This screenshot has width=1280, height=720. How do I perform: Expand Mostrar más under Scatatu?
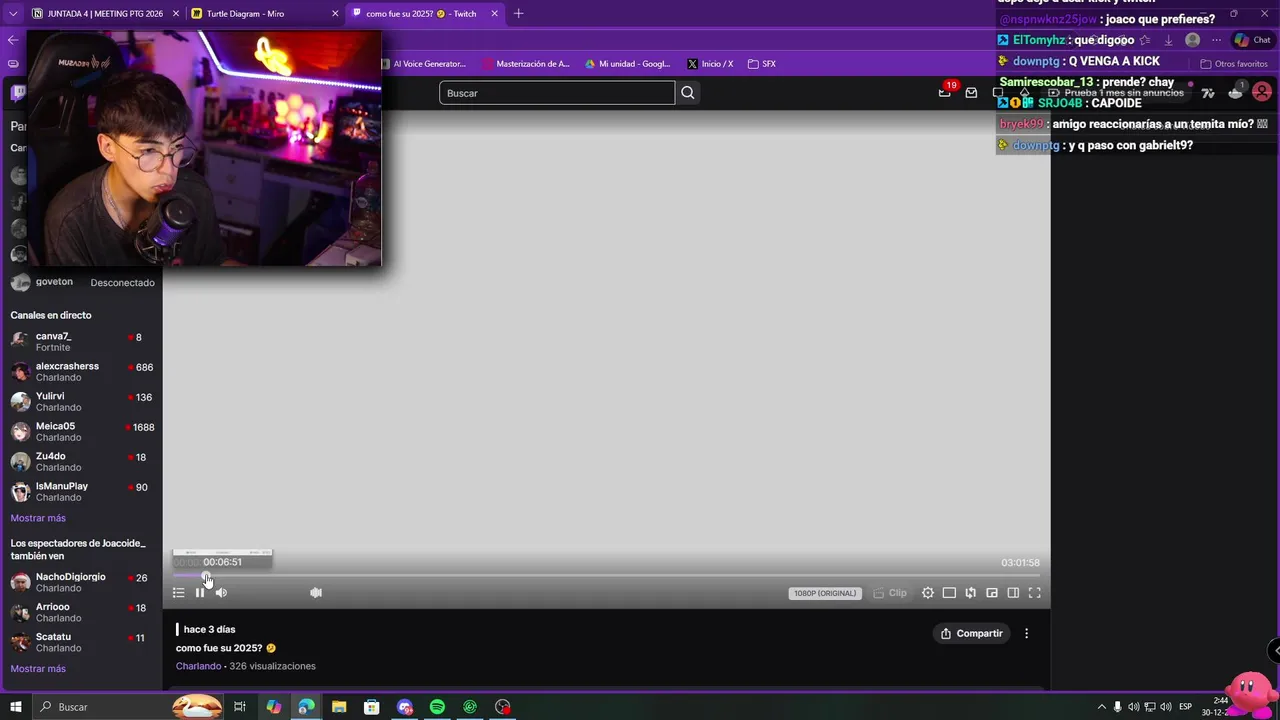[38, 668]
